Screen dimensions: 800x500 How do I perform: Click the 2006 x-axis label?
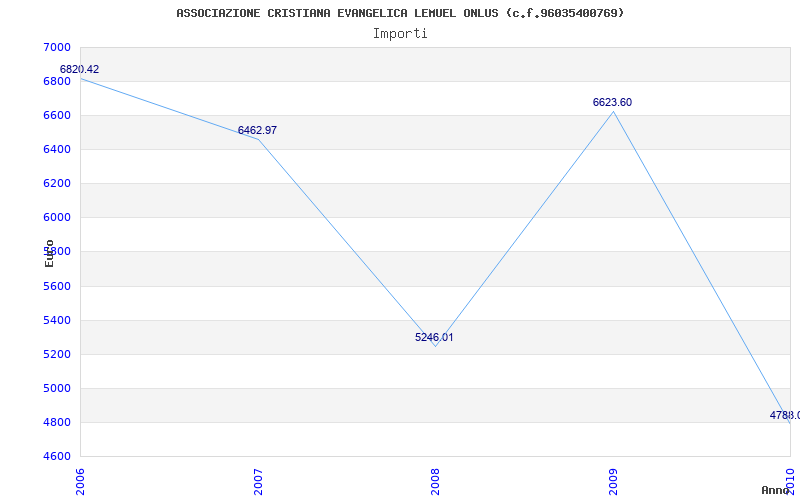click(81, 482)
